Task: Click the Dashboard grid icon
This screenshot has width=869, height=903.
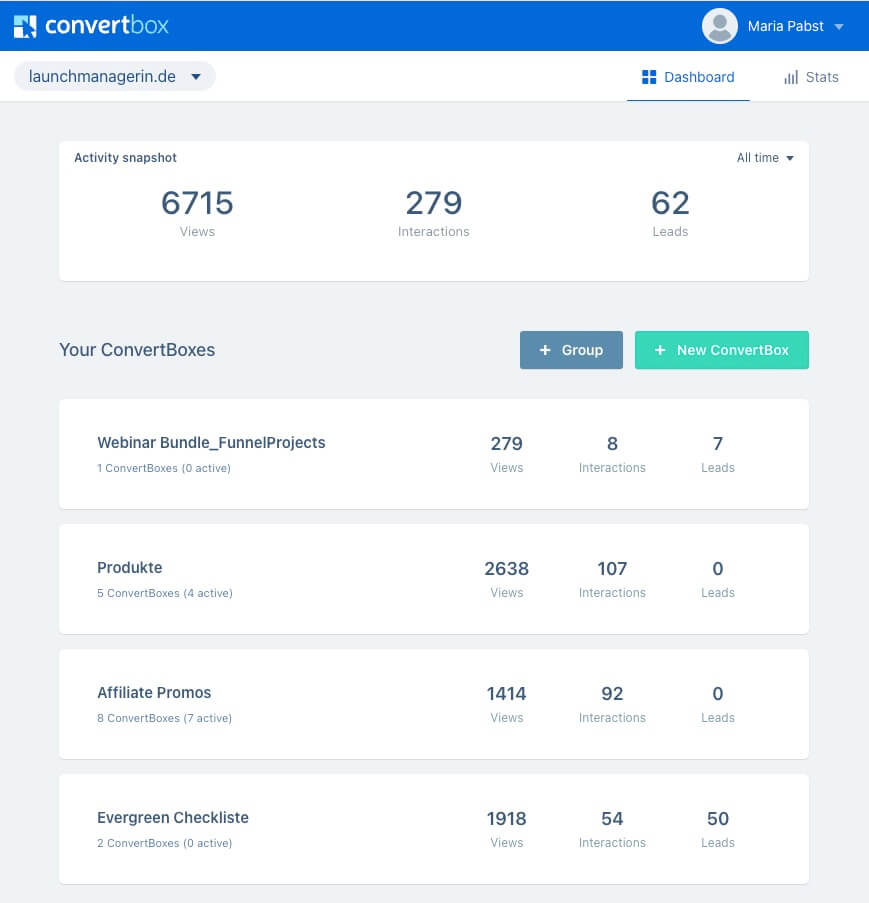Action: click(x=649, y=77)
